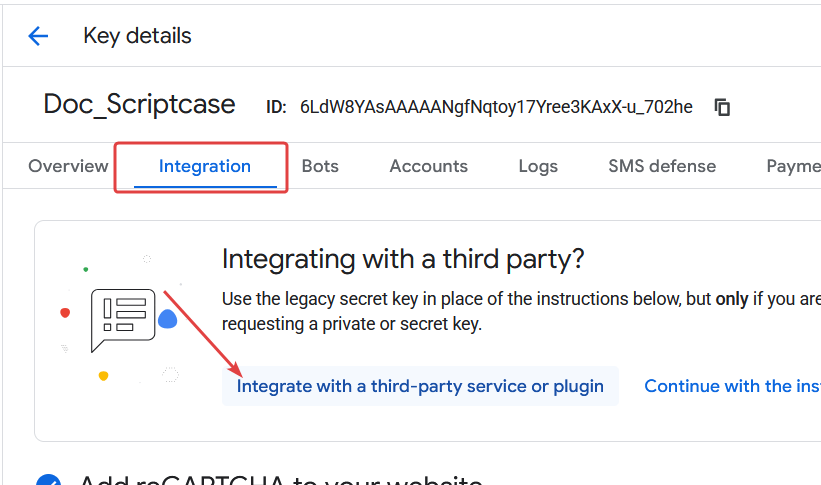Switch to the Overview tab
The width and height of the screenshot is (821, 485).
68,166
